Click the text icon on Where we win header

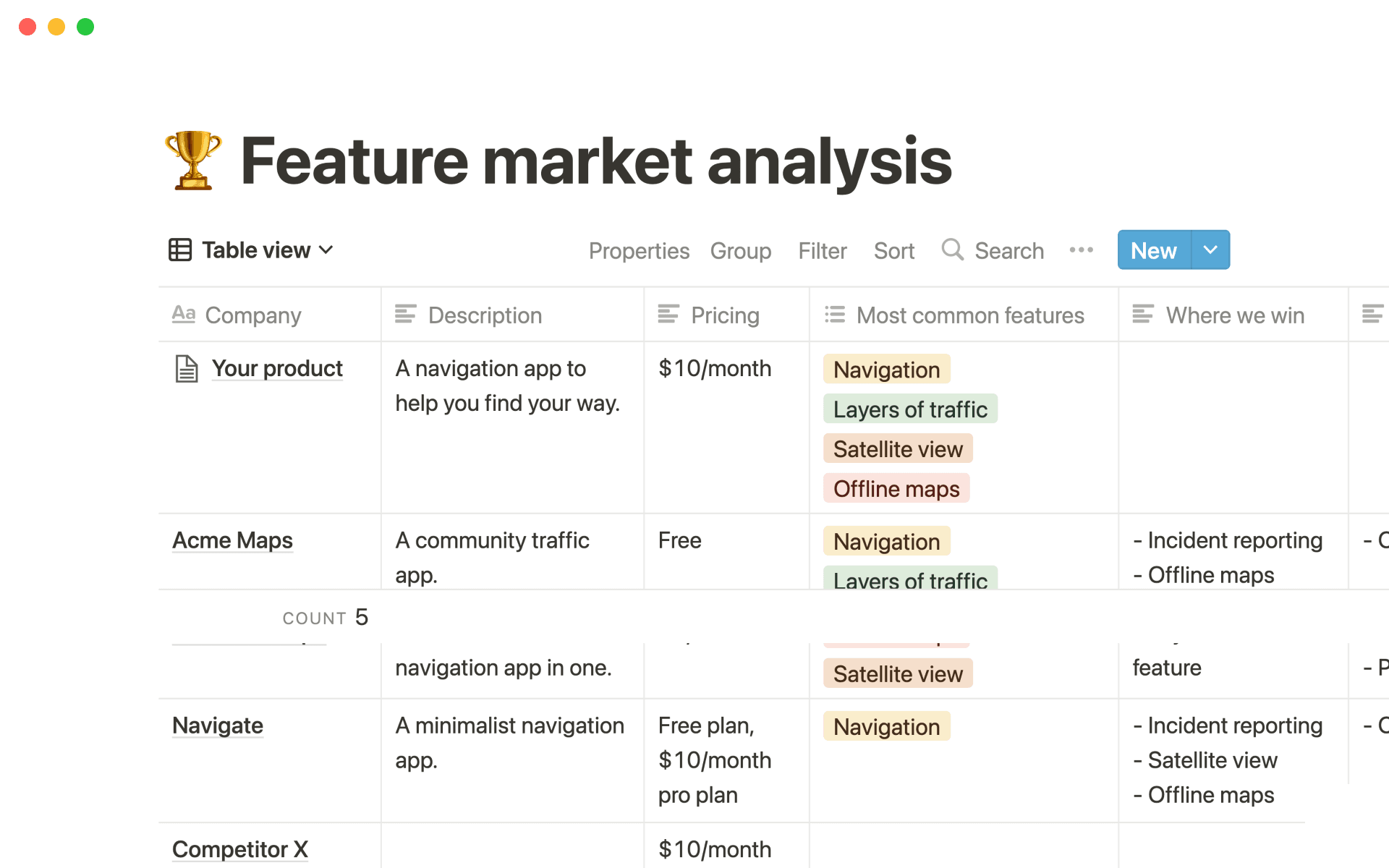(1144, 314)
